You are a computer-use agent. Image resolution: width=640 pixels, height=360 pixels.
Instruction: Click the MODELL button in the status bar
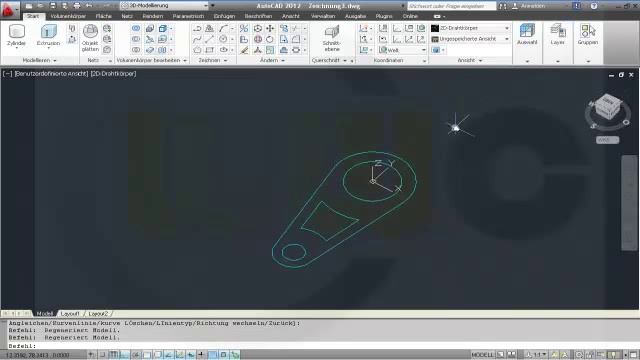(482, 355)
